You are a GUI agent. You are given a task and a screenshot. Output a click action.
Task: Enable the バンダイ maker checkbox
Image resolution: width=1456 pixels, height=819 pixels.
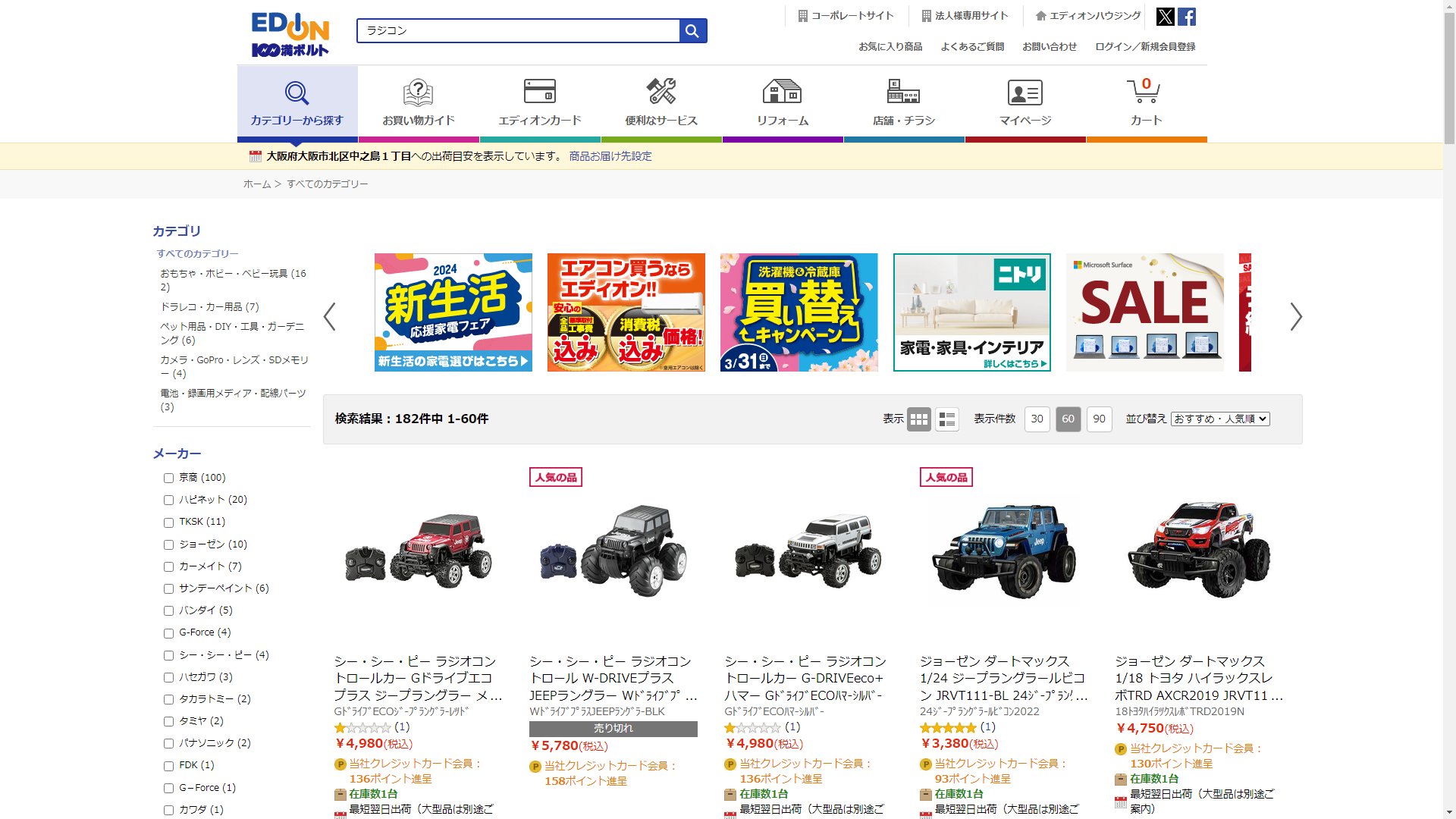point(168,610)
